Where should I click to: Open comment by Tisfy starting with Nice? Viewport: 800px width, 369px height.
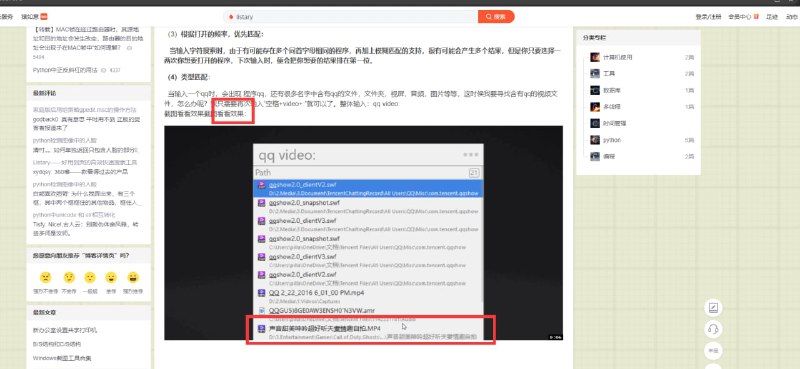[x=85, y=229]
